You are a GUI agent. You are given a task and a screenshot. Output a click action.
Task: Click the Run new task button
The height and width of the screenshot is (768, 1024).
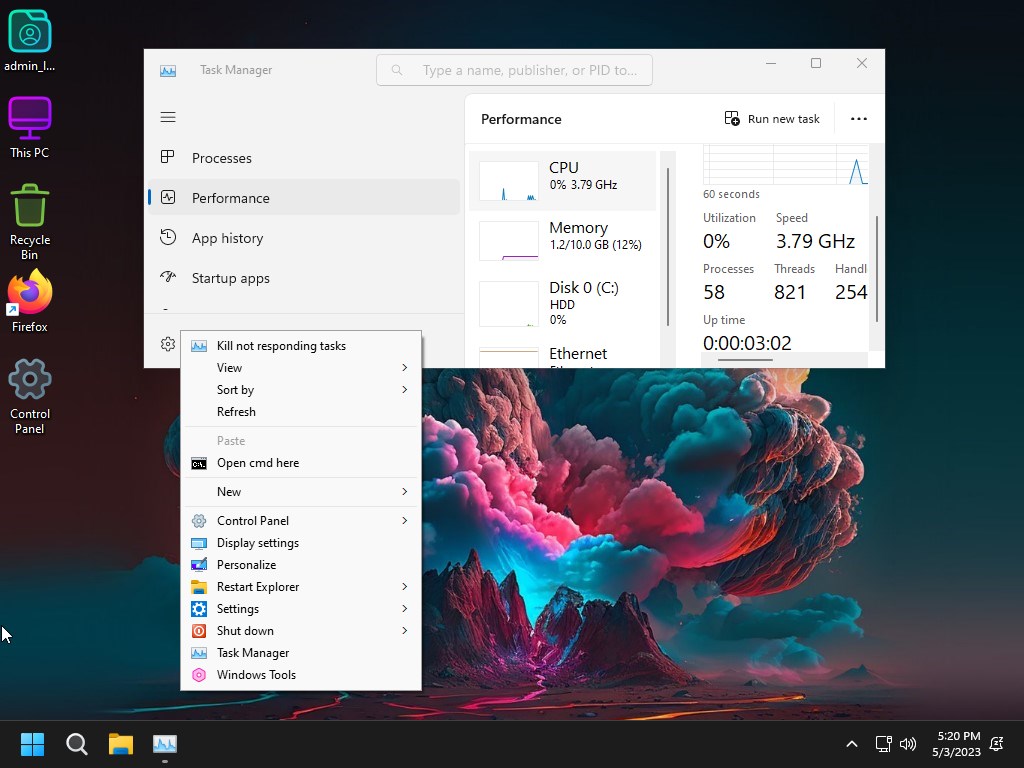tap(772, 119)
